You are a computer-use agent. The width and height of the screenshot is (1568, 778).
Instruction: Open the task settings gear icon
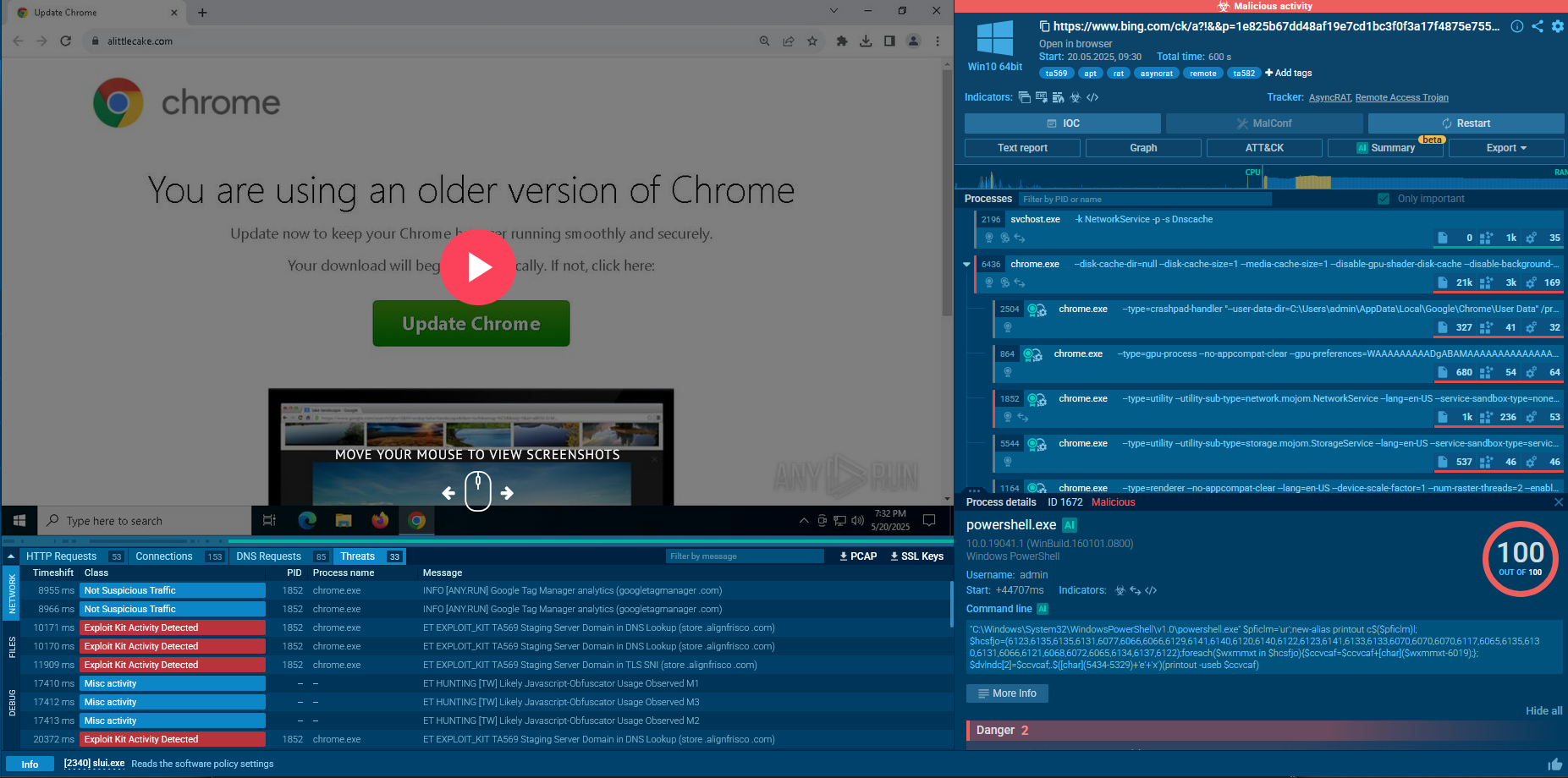1558,26
